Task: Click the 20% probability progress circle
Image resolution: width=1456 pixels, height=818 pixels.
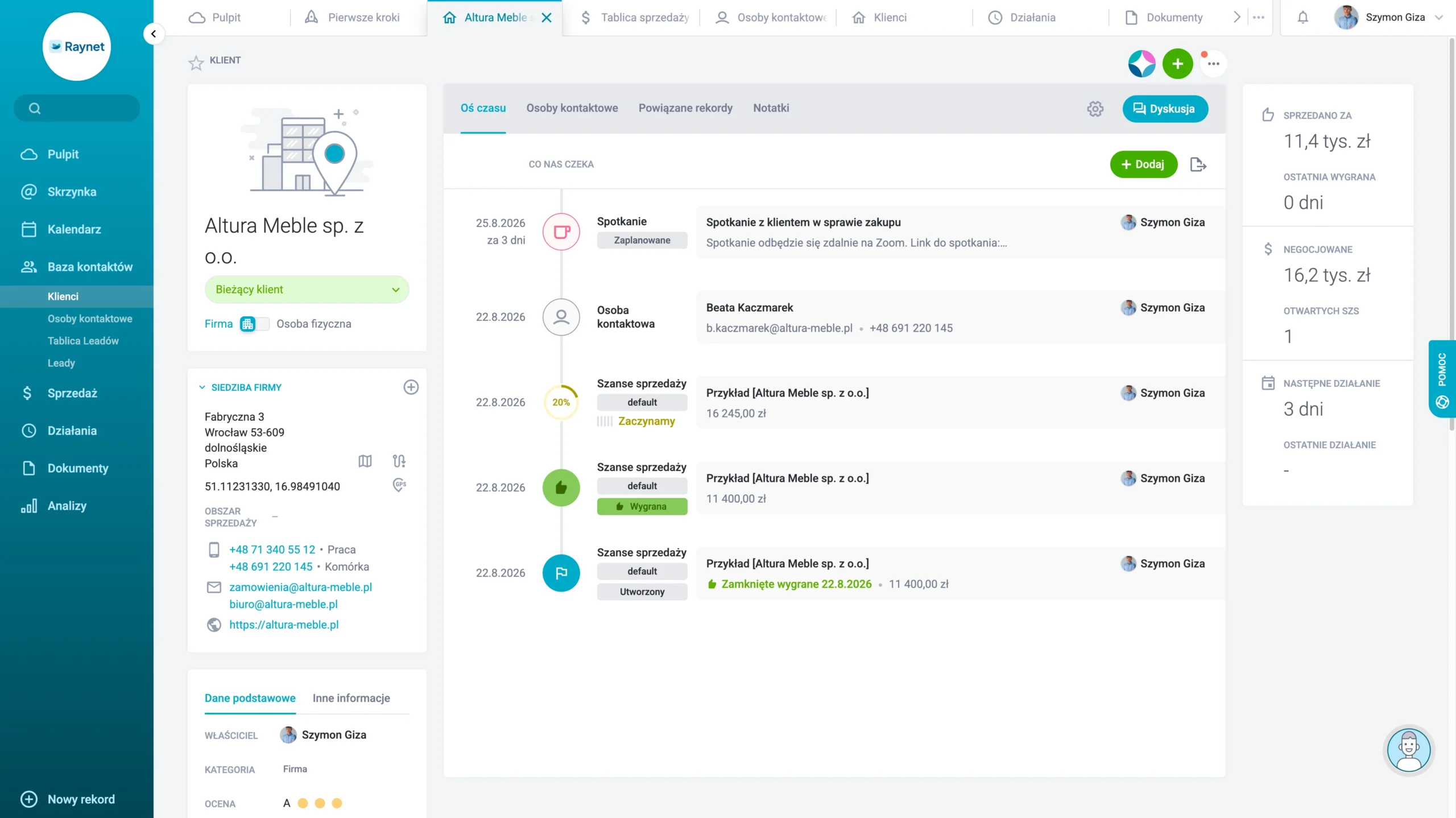Action: [561, 402]
